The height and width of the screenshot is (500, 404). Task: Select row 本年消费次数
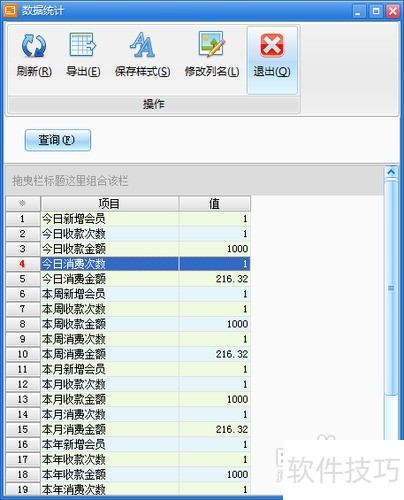pyautogui.click(x=128, y=489)
